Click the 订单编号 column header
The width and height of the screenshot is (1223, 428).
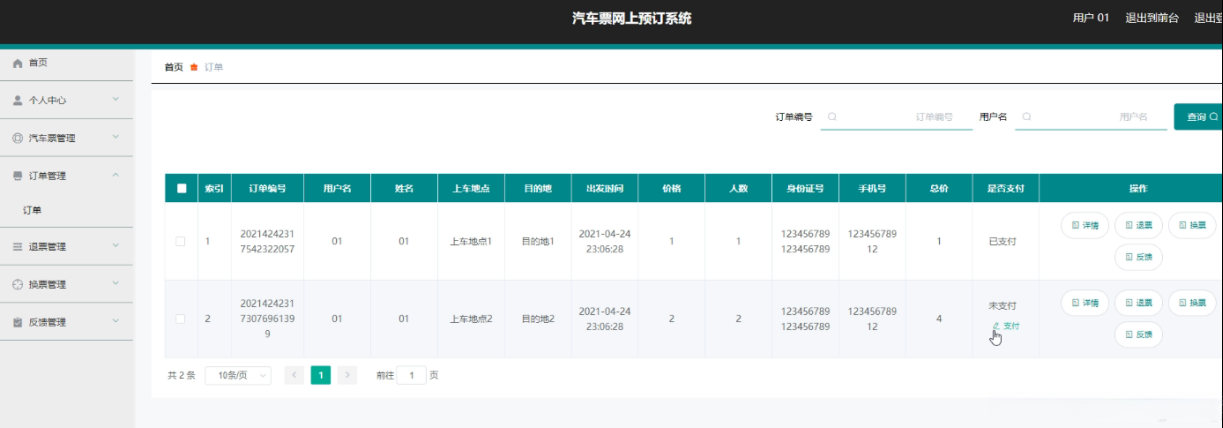coord(268,188)
